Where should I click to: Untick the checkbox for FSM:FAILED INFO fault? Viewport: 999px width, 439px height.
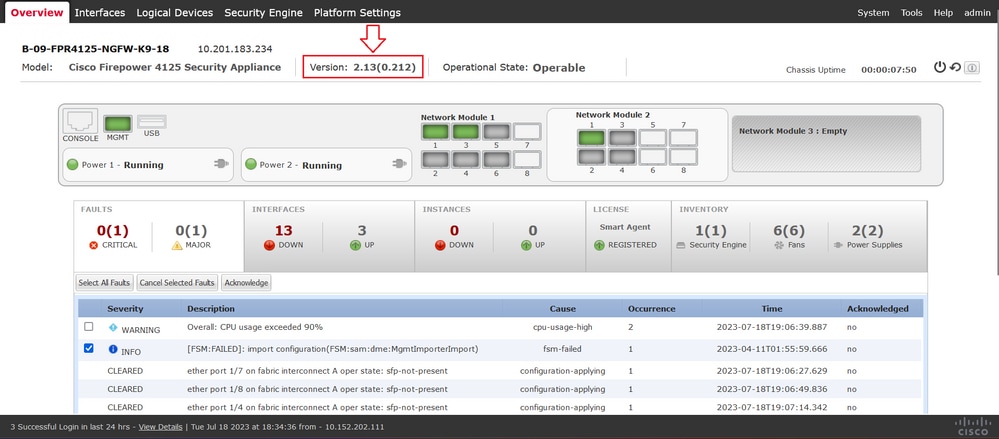click(x=89, y=348)
